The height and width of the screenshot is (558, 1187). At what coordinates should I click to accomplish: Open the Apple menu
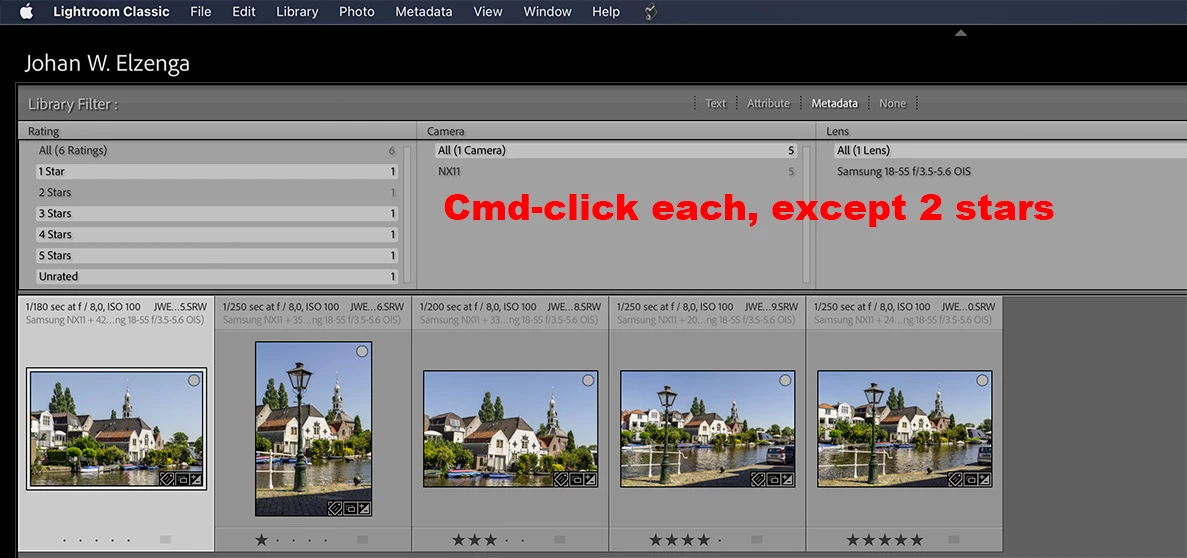[26, 11]
